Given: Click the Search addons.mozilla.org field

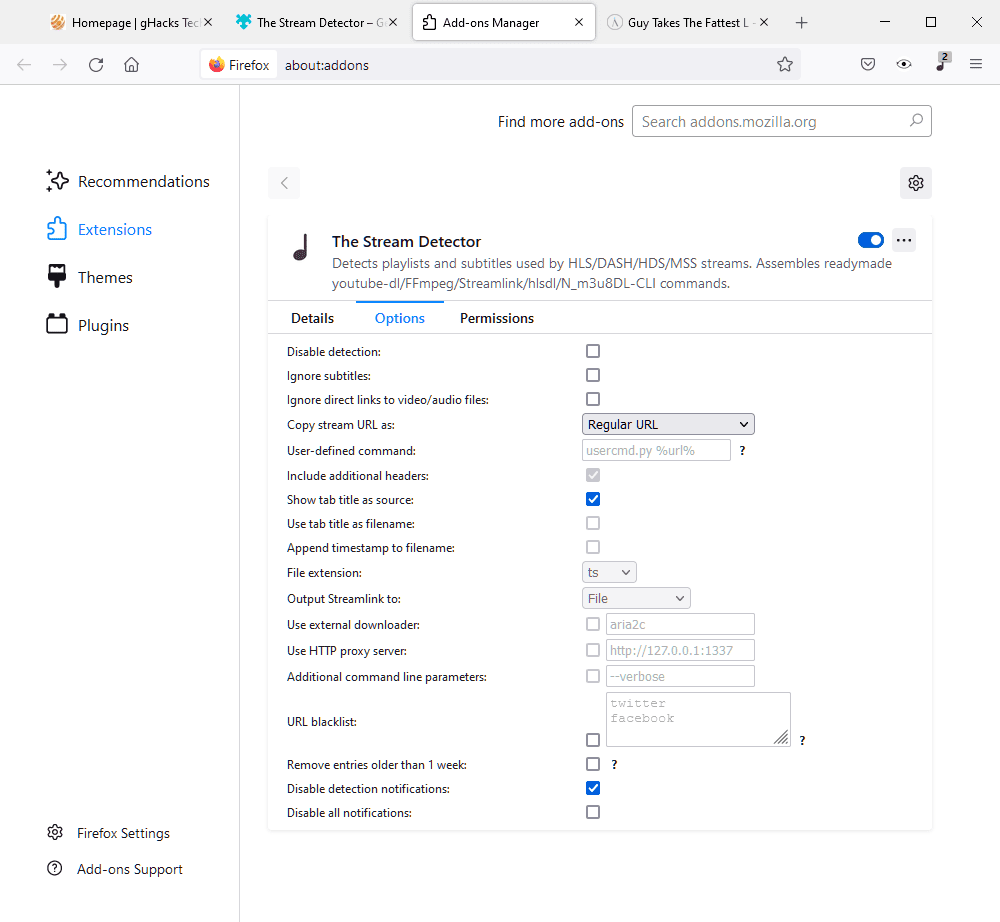Looking at the screenshot, I should (770, 121).
